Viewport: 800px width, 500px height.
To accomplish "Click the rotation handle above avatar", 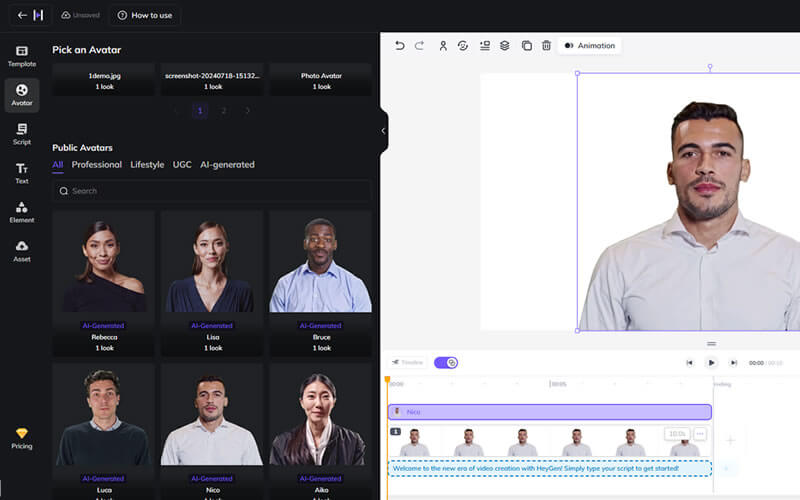I will [710, 67].
